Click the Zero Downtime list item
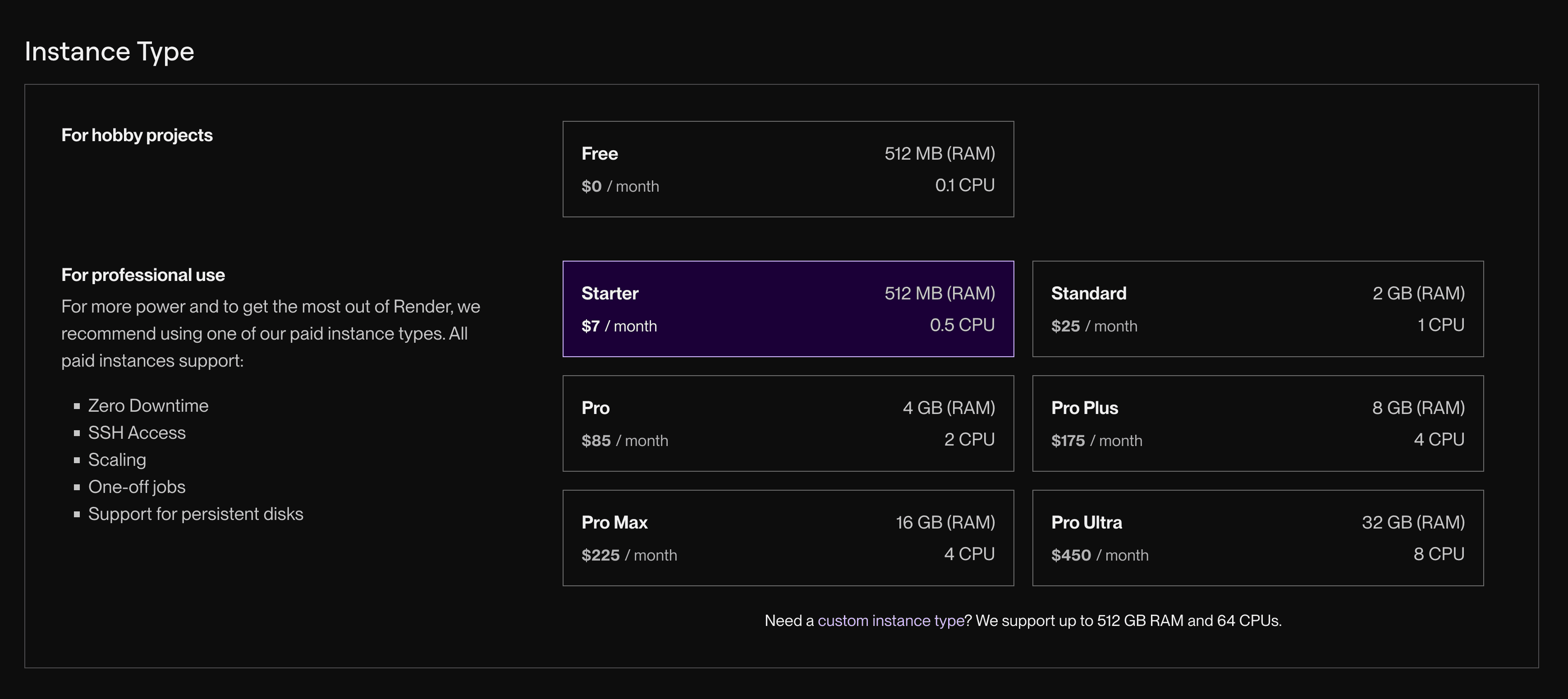 point(148,406)
